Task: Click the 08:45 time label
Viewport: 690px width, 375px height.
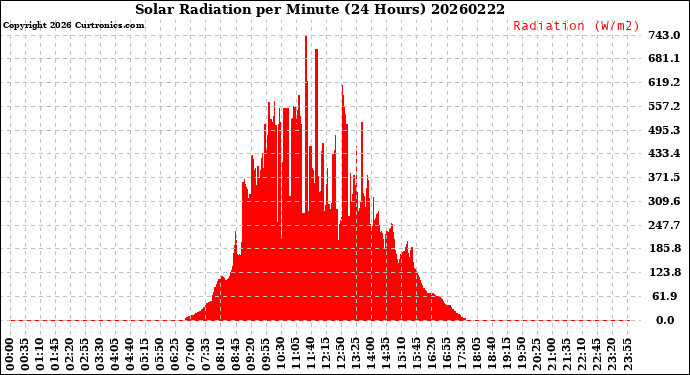Action: coord(236,355)
